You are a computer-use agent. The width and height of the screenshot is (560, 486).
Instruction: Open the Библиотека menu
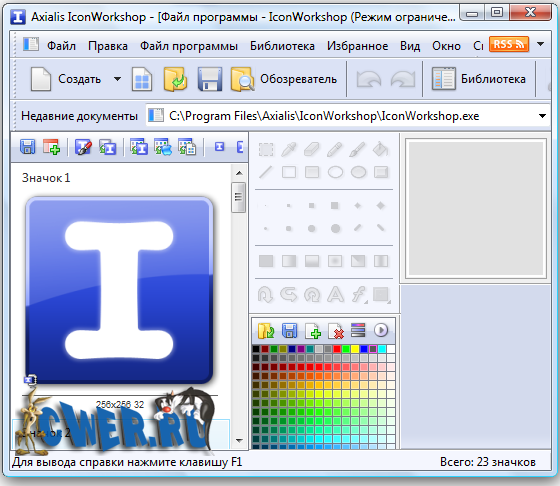[282, 46]
